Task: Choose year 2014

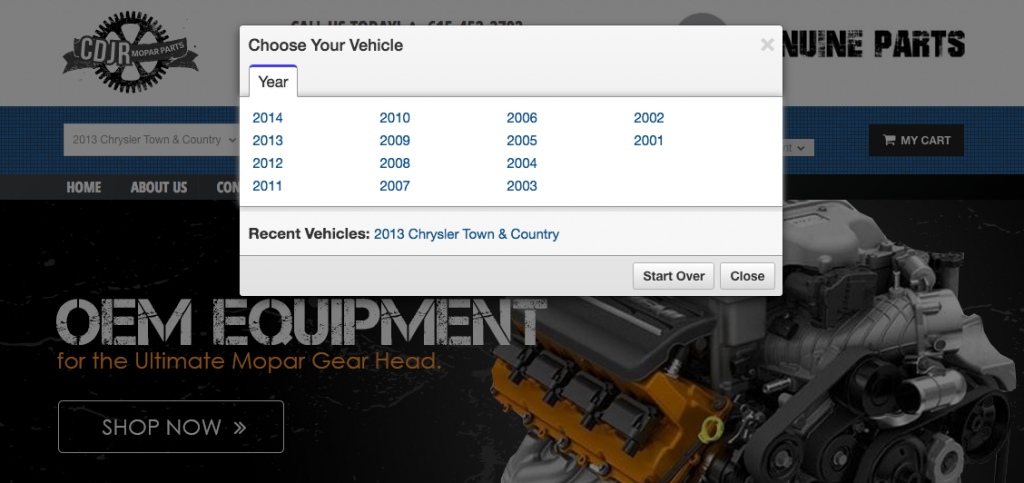Action: [x=268, y=118]
